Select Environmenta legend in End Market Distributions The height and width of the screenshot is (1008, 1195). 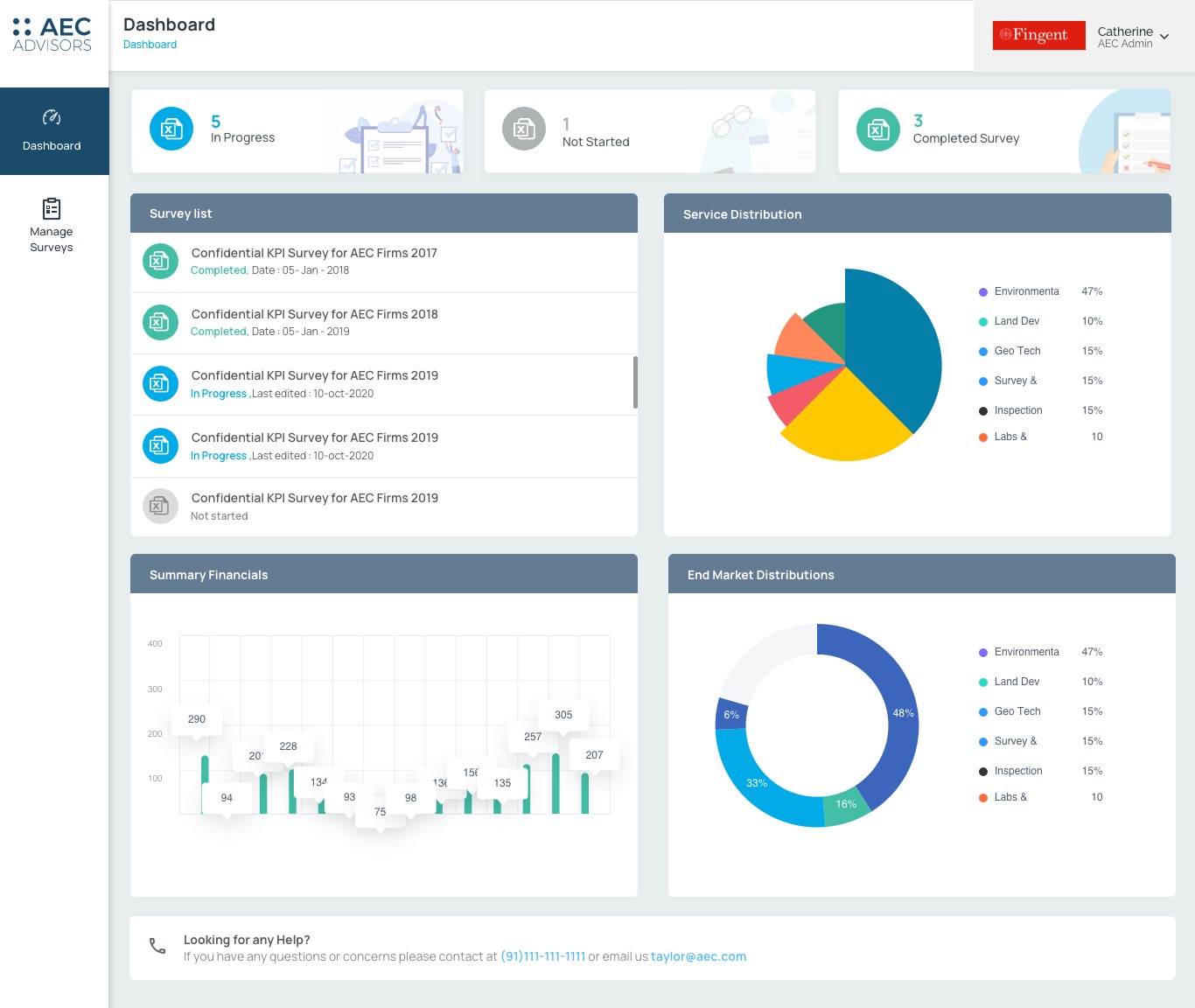(1041, 652)
